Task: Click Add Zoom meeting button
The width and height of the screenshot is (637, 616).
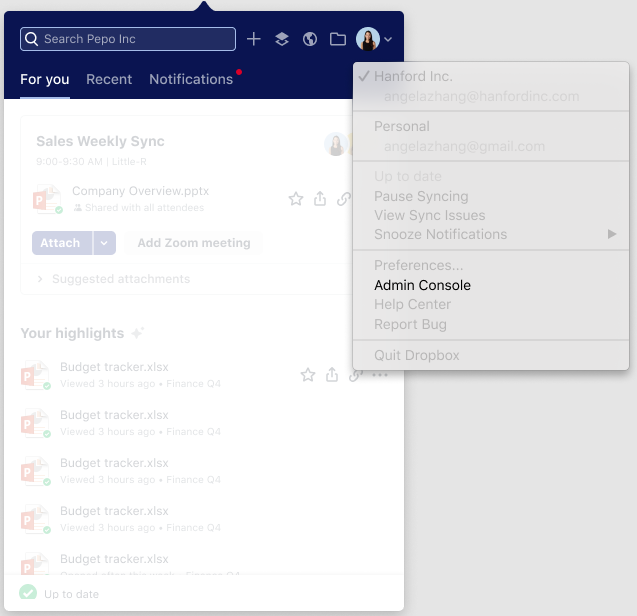Action: [x=194, y=243]
